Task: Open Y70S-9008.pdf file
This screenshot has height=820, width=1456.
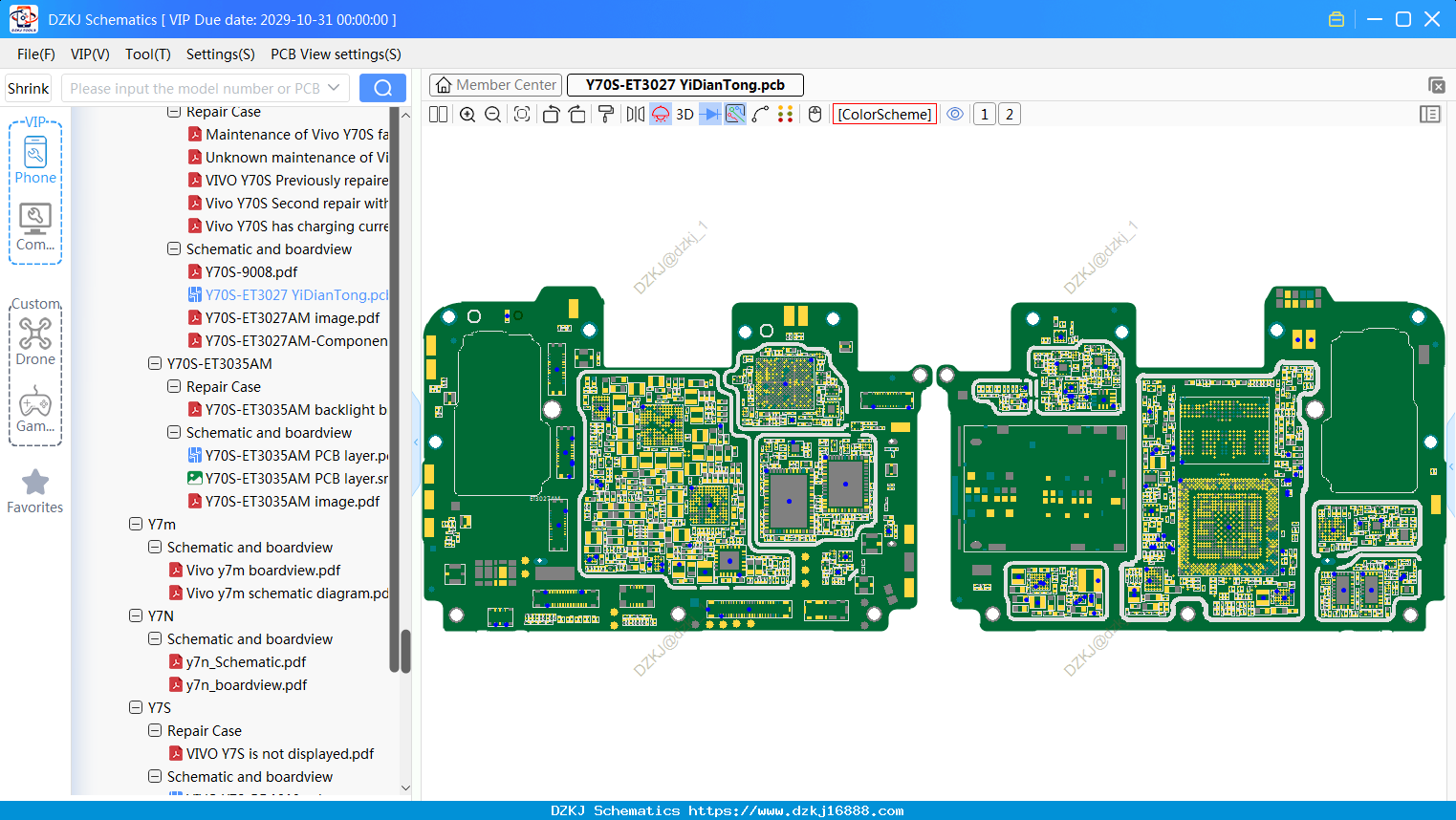Action: coord(251,271)
